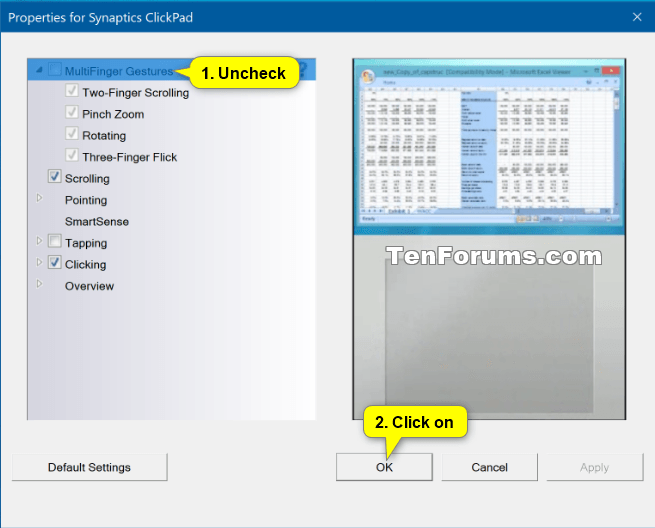Collapse the MultiFinger Gestures tree node
Viewport: 655px width, 528px height.
[x=39, y=70]
